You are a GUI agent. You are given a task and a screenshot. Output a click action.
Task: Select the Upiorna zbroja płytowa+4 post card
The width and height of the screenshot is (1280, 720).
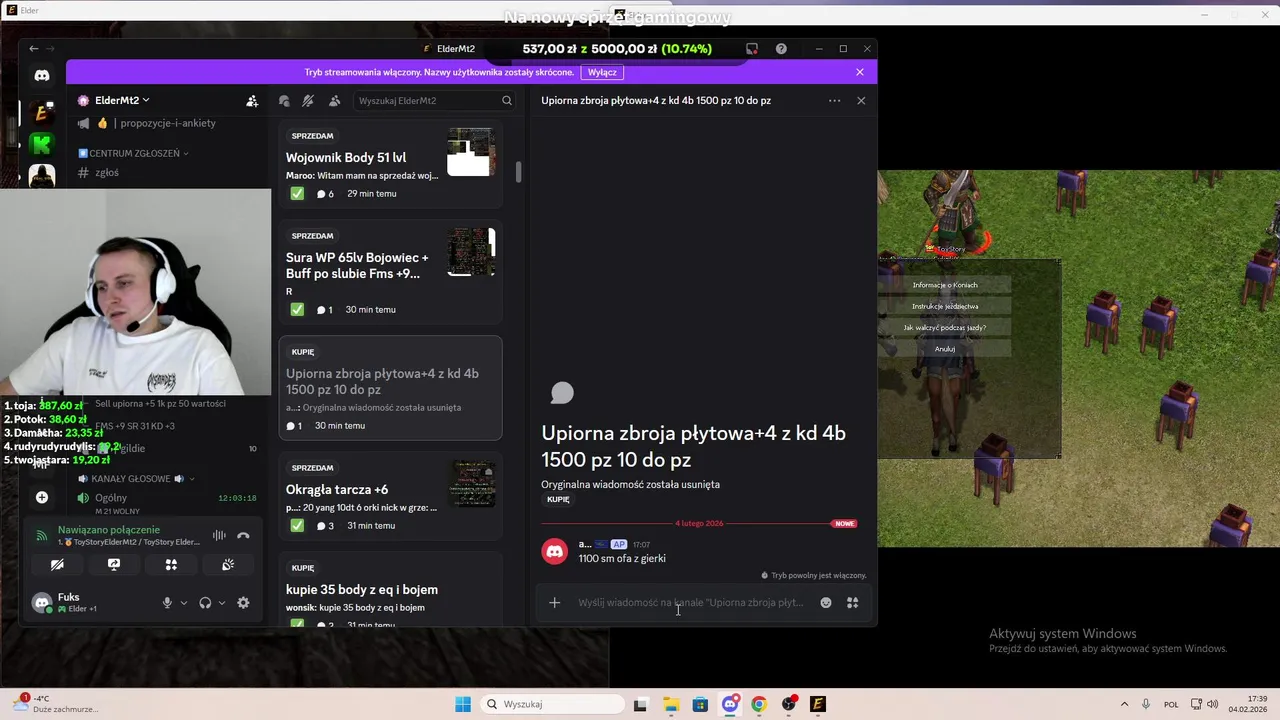[x=390, y=388]
